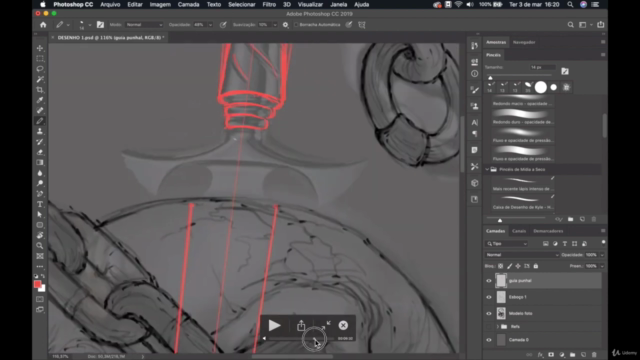Create a new layer group
The height and width of the screenshot is (360, 640).
573,355
